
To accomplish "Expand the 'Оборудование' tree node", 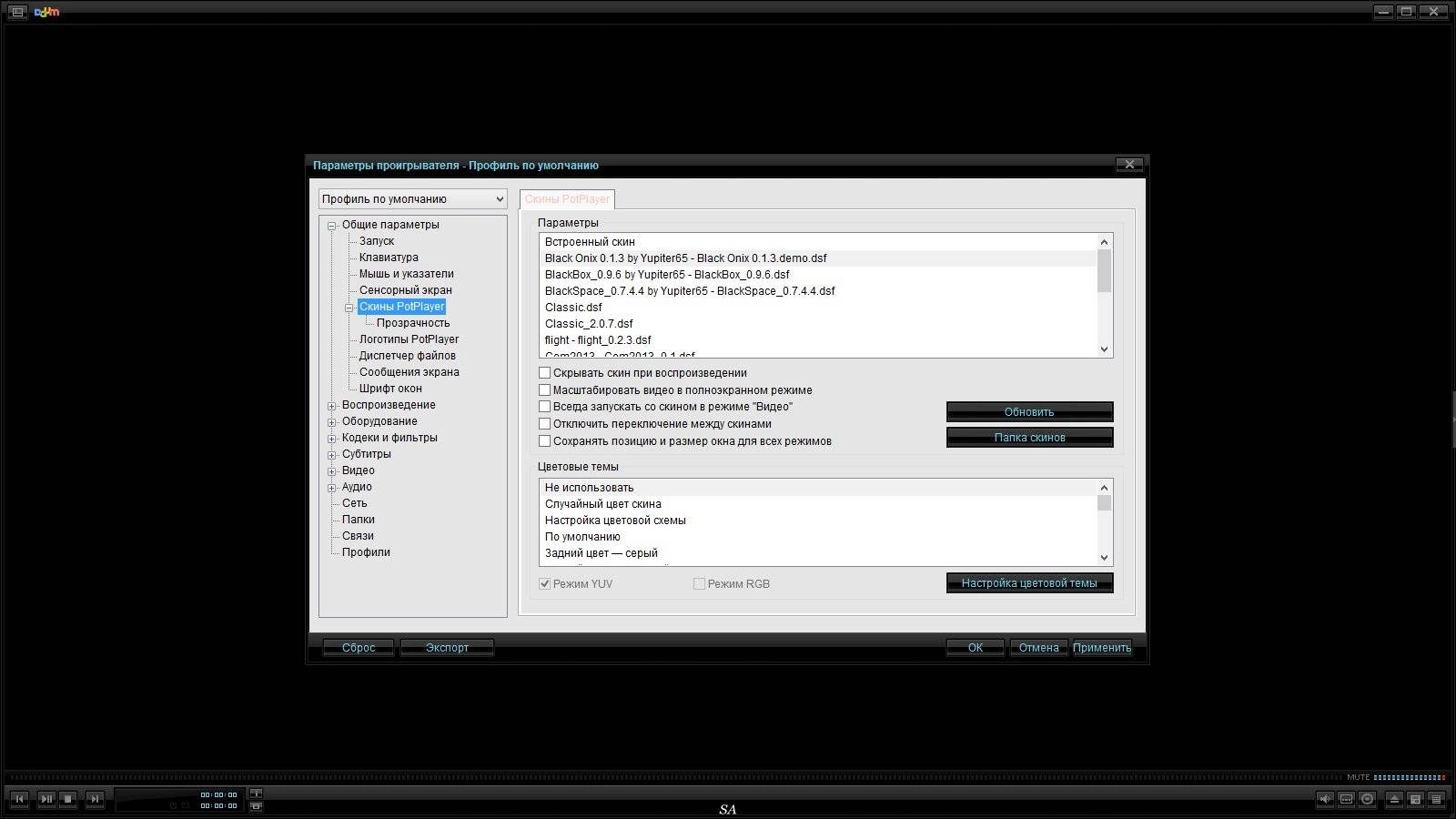I will [332, 422].
